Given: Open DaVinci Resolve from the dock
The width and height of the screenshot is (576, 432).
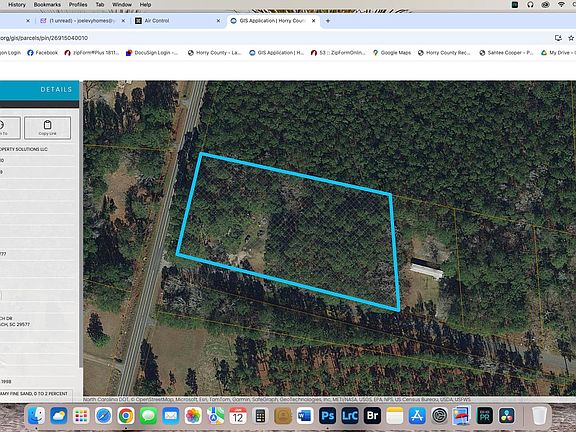Looking at the screenshot, I should point(507,416).
